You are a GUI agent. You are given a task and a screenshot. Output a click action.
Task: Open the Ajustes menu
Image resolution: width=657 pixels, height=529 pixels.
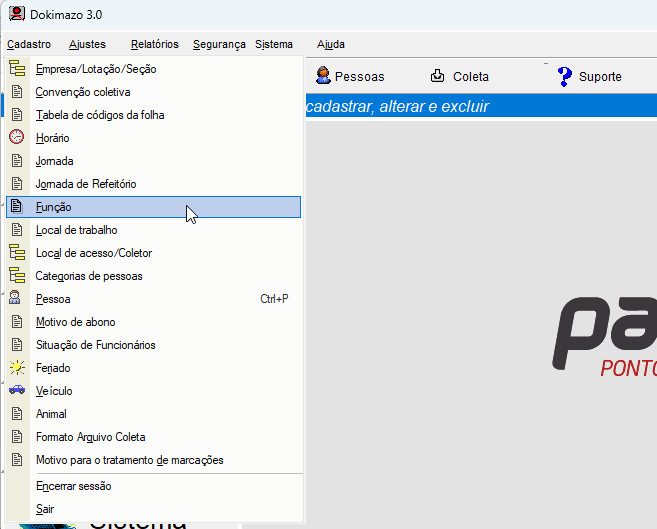click(87, 44)
